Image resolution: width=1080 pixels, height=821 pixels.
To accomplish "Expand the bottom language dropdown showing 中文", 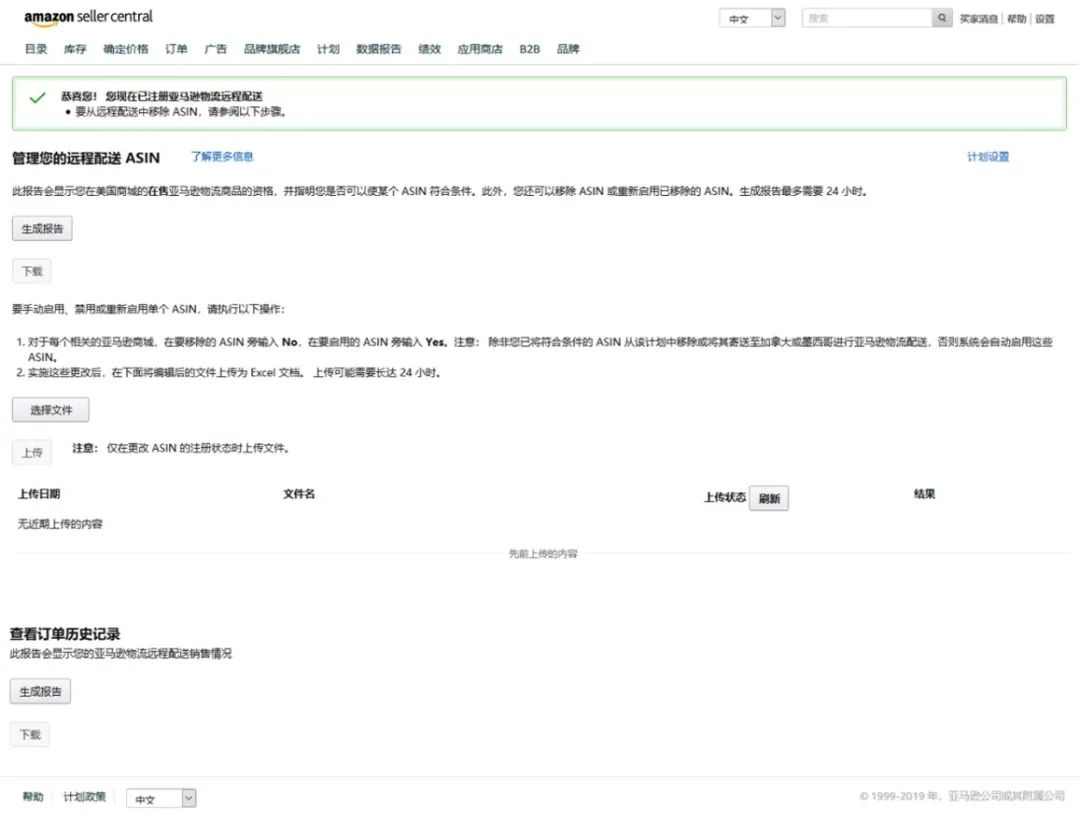I will click(x=160, y=798).
